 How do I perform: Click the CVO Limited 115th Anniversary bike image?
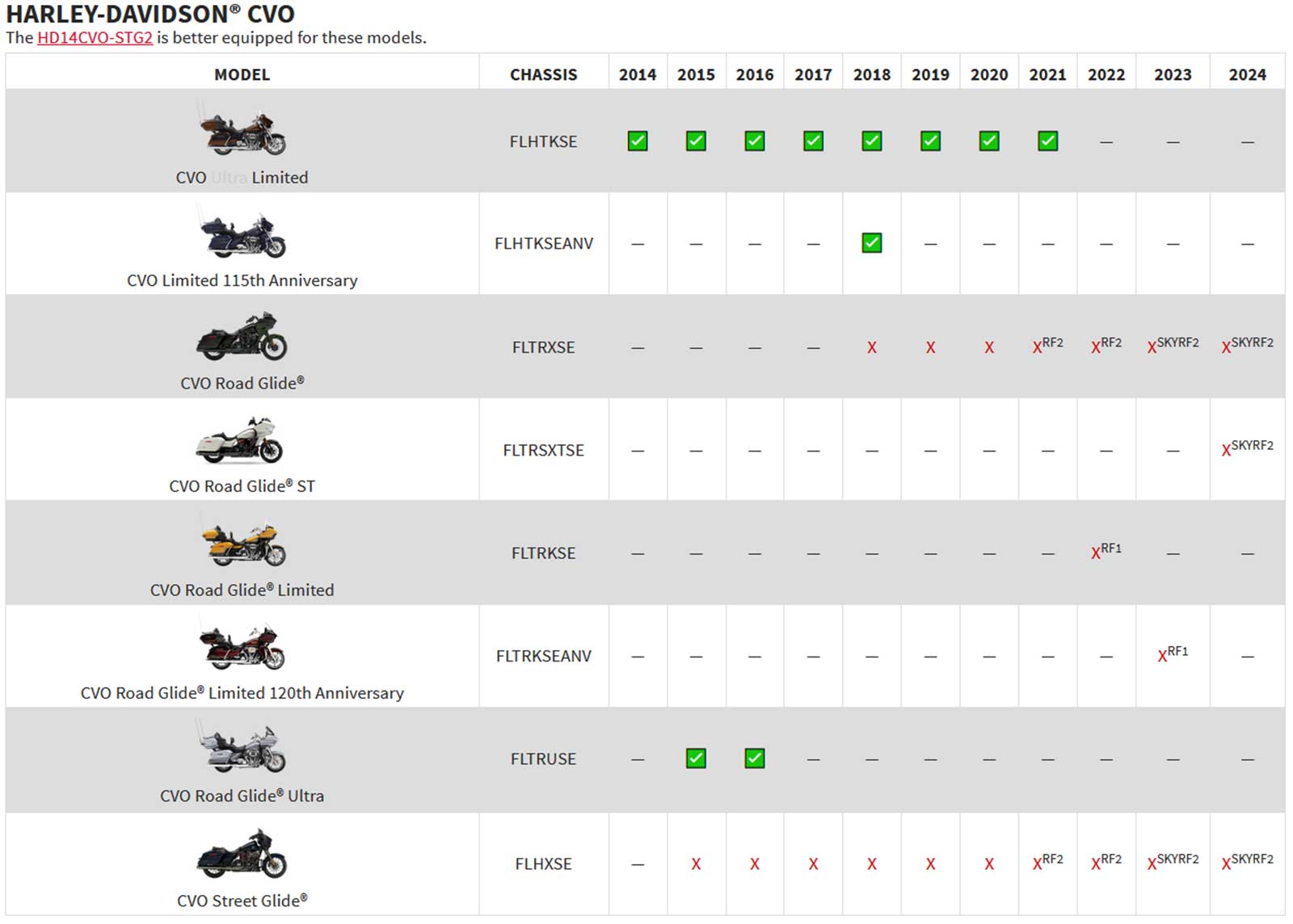coord(242,235)
